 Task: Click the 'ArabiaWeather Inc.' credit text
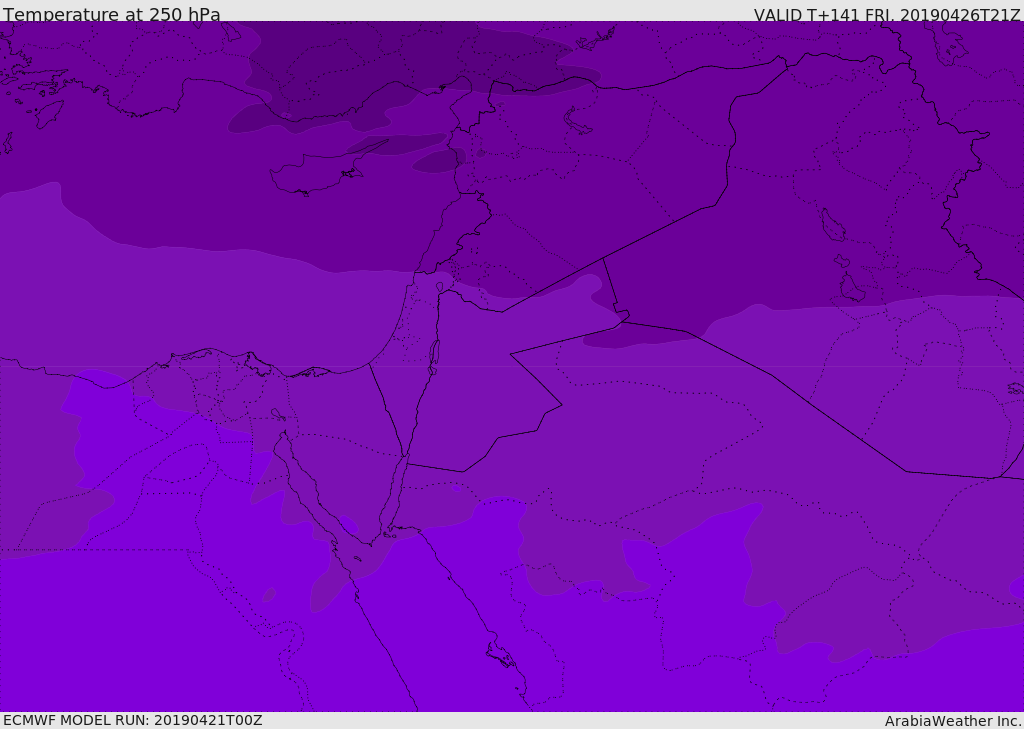[953, 721]
